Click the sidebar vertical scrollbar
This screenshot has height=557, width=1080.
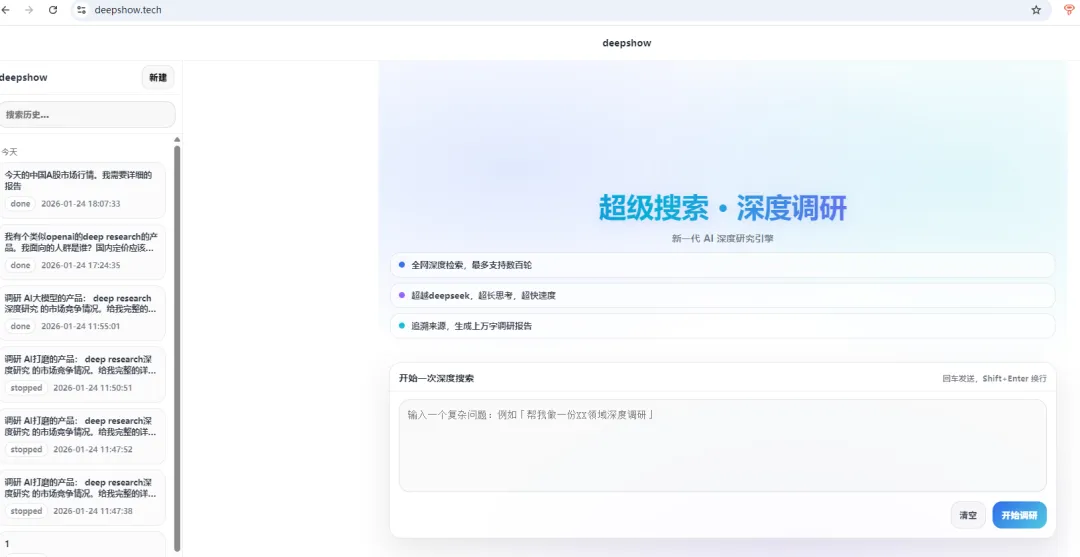[177, 348]
